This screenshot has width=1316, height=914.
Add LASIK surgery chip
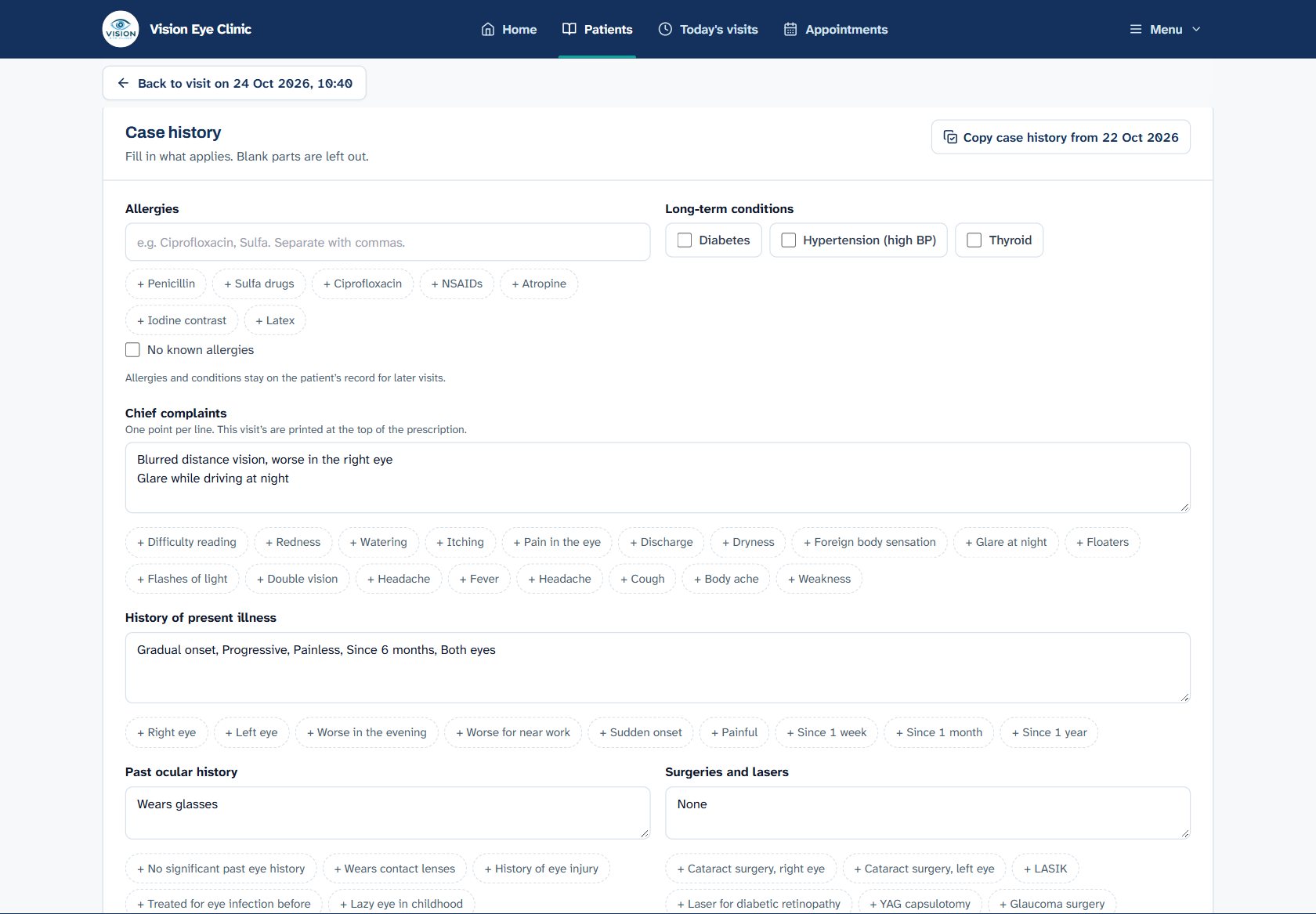[x=1046, y=869]
